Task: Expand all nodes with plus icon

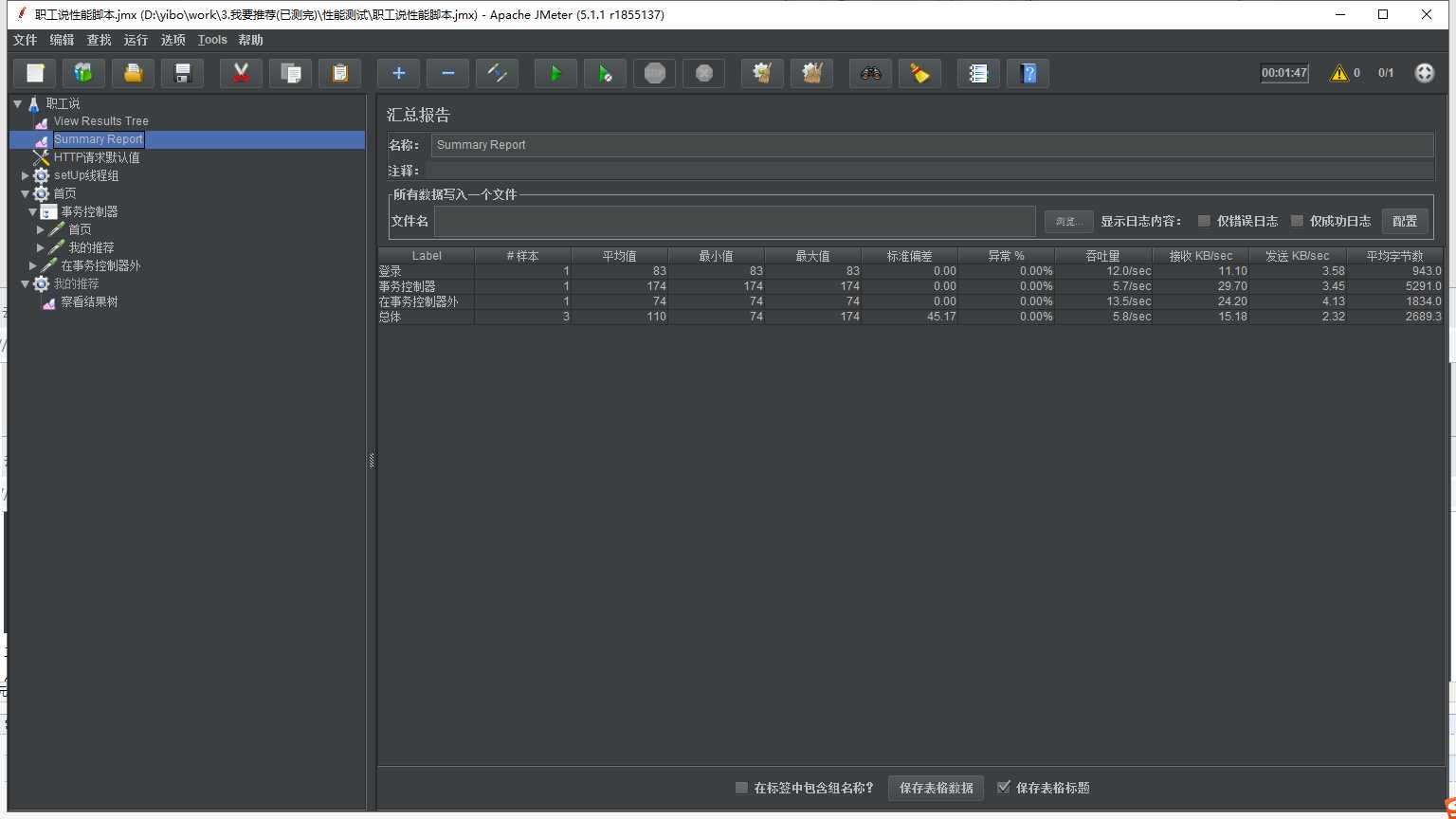Action: click(399, 73)
